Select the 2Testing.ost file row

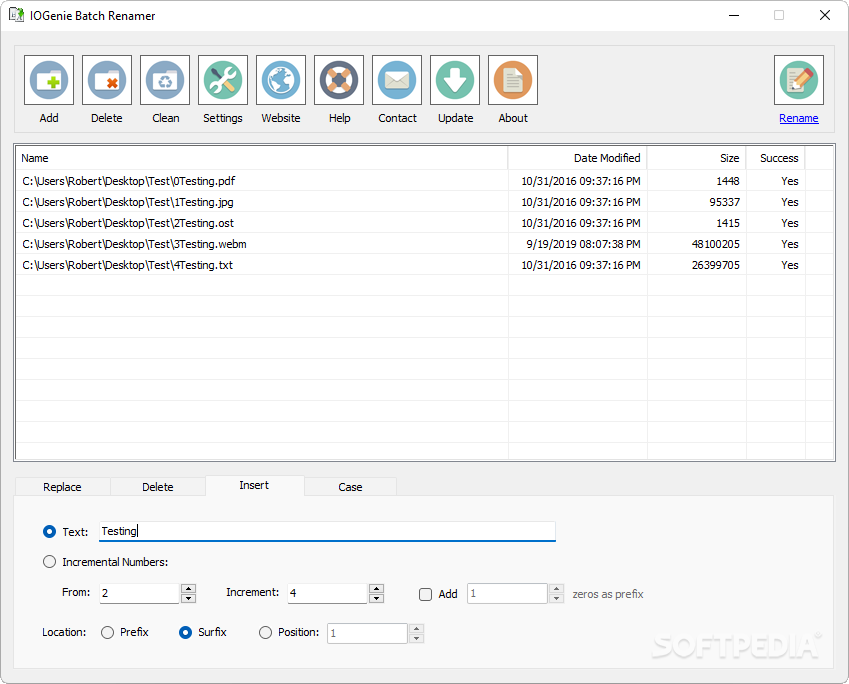[424, 223]
